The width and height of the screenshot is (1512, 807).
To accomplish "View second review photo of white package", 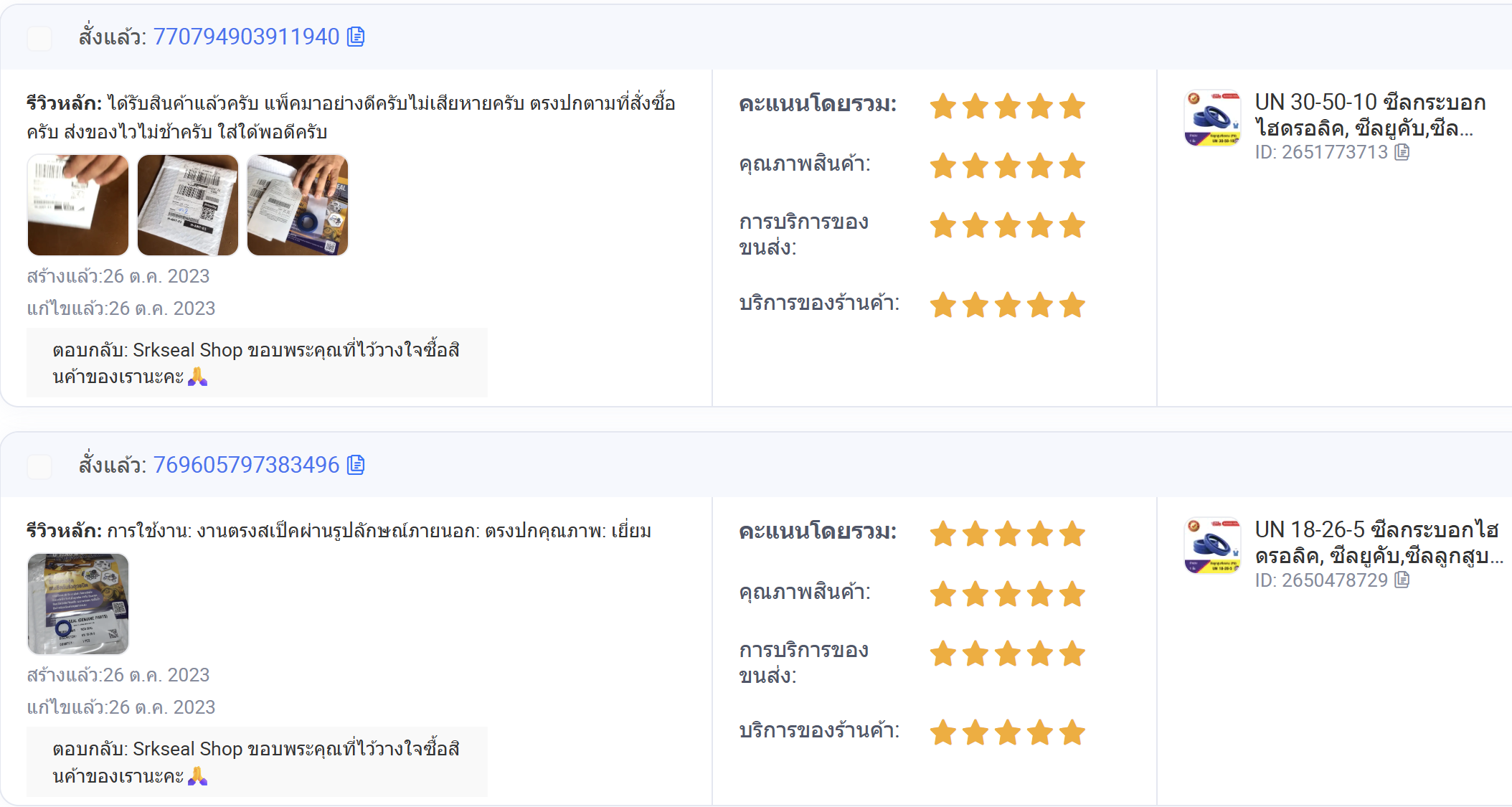I will pos(188,205).
